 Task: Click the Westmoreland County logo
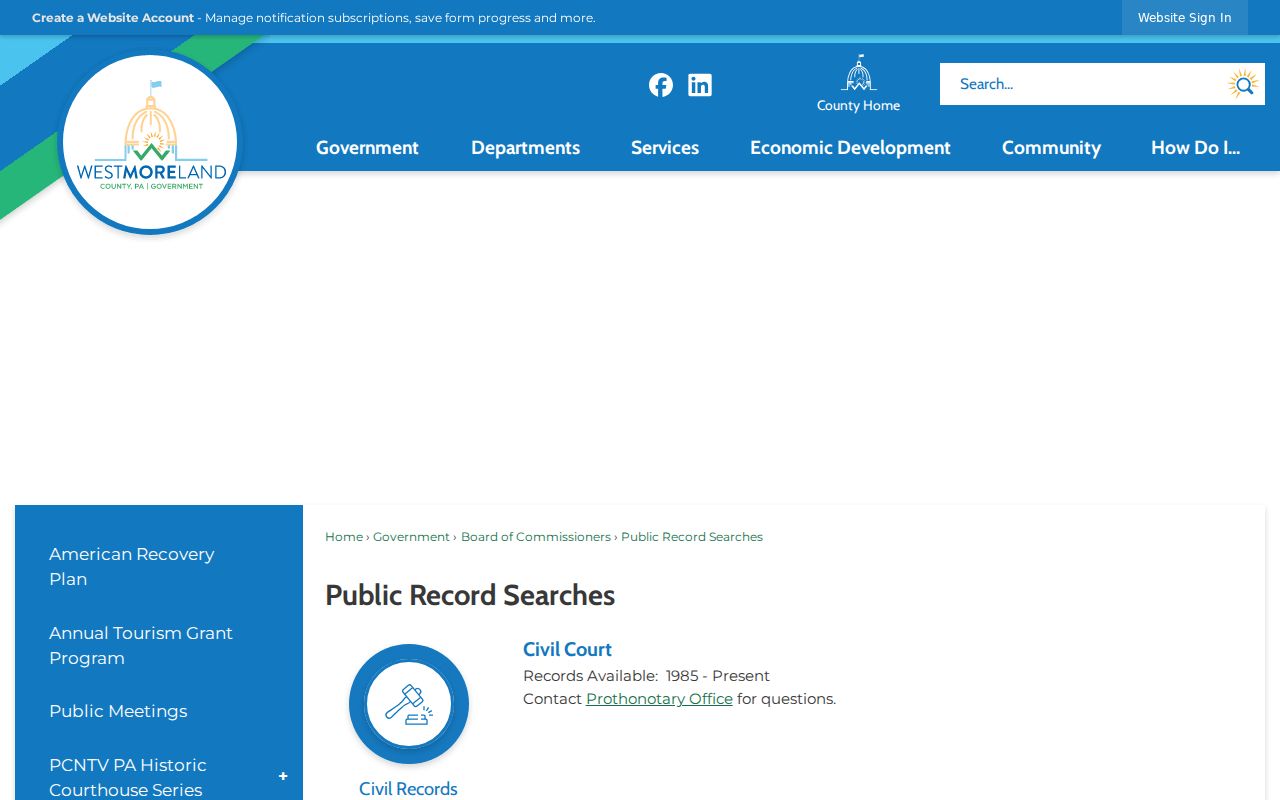(151, 143)
